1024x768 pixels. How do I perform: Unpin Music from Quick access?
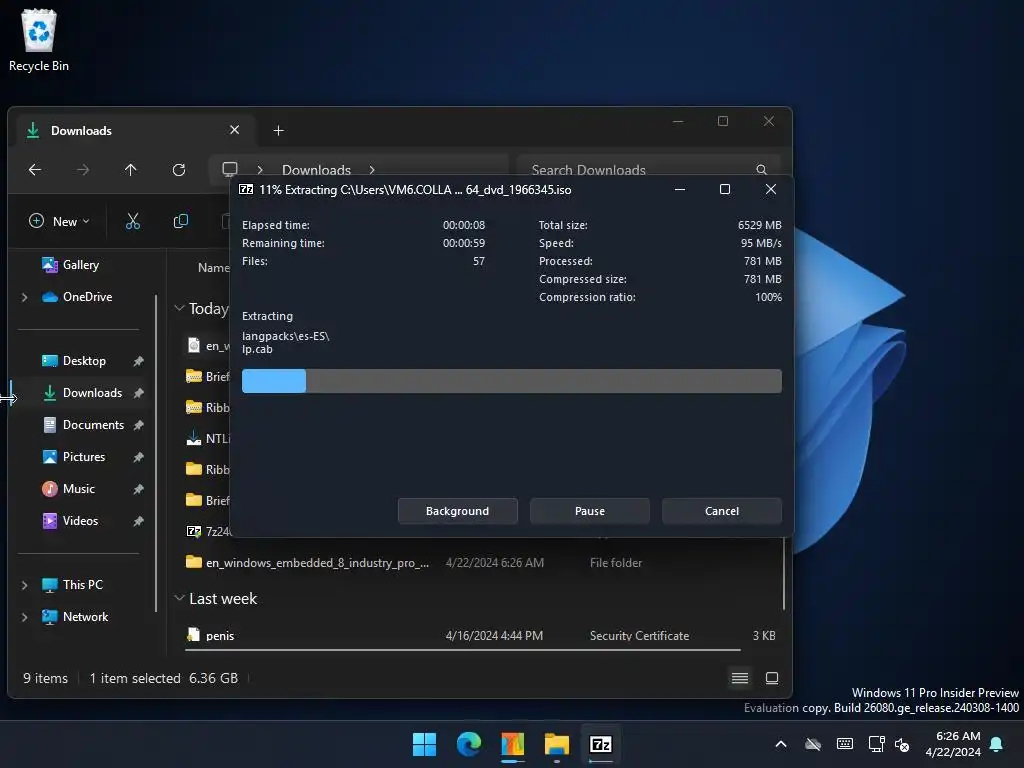point(138,489)
